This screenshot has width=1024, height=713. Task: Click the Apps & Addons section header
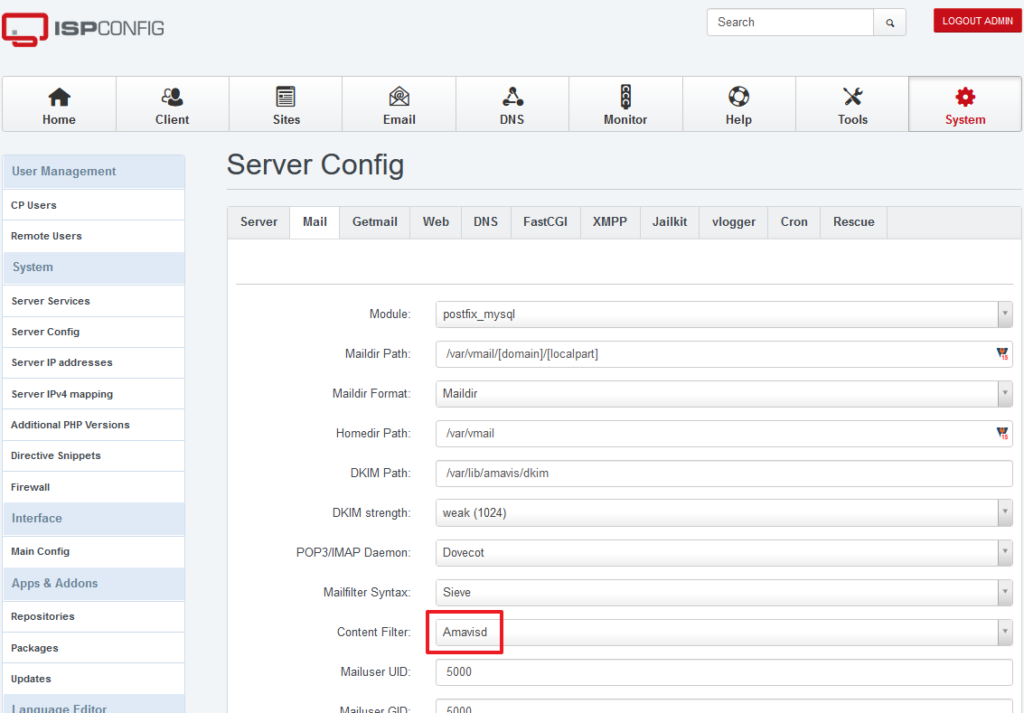pos(93,584)
